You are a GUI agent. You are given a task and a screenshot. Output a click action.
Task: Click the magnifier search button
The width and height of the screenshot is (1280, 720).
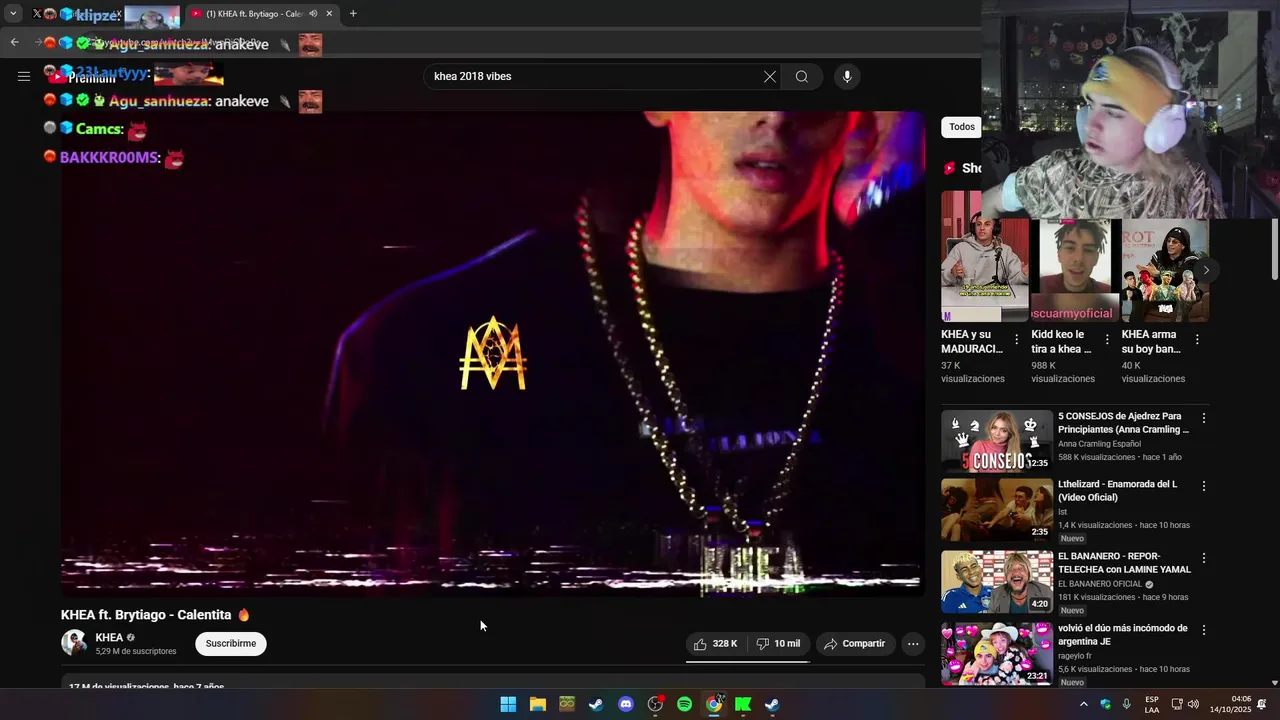[x=802, y=77]
